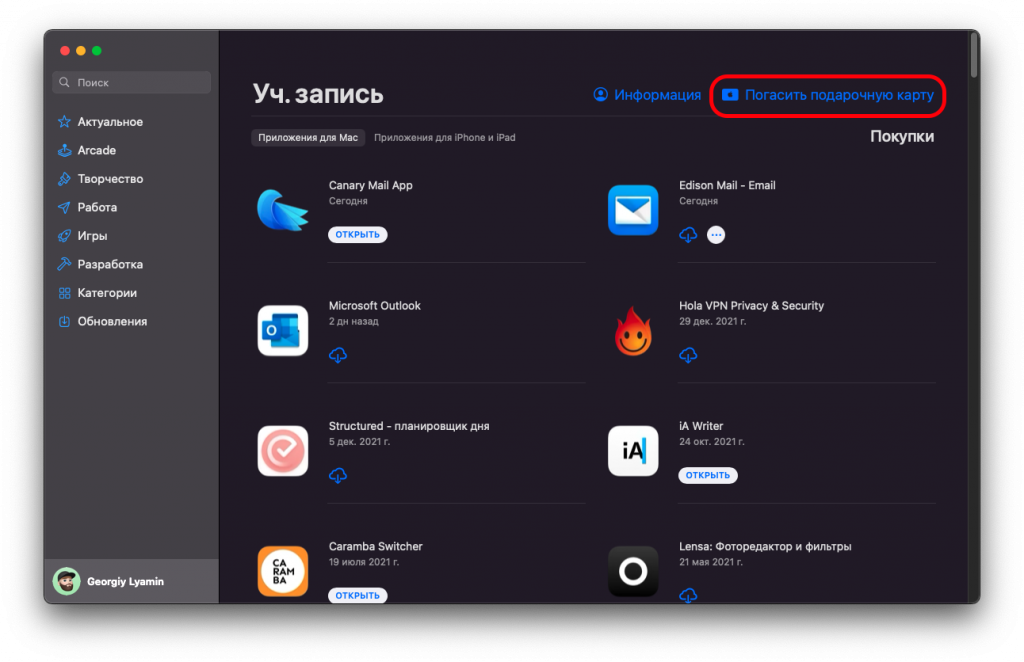The image size is (1024, 662).
Task: Click Hola VPN Privacy & Security title
Action: [751, 306]
